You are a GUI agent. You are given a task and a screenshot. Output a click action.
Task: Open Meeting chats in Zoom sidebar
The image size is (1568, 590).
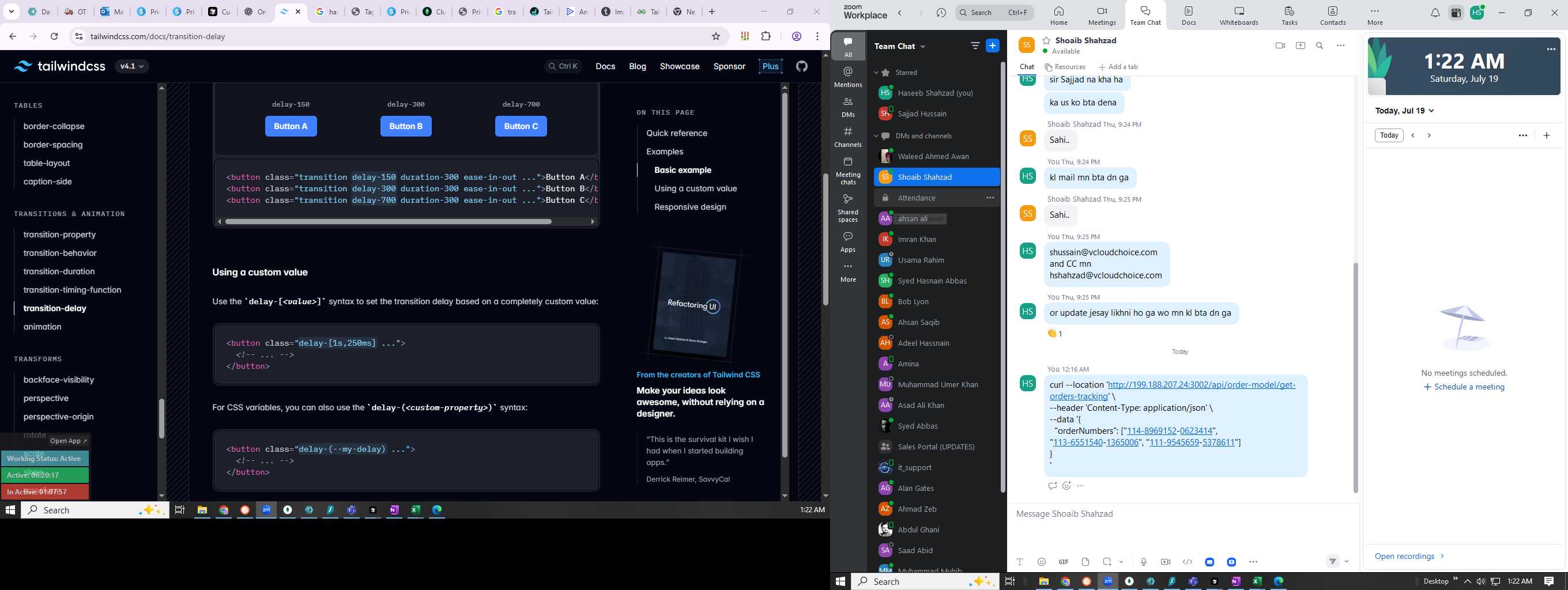(848, 171)
